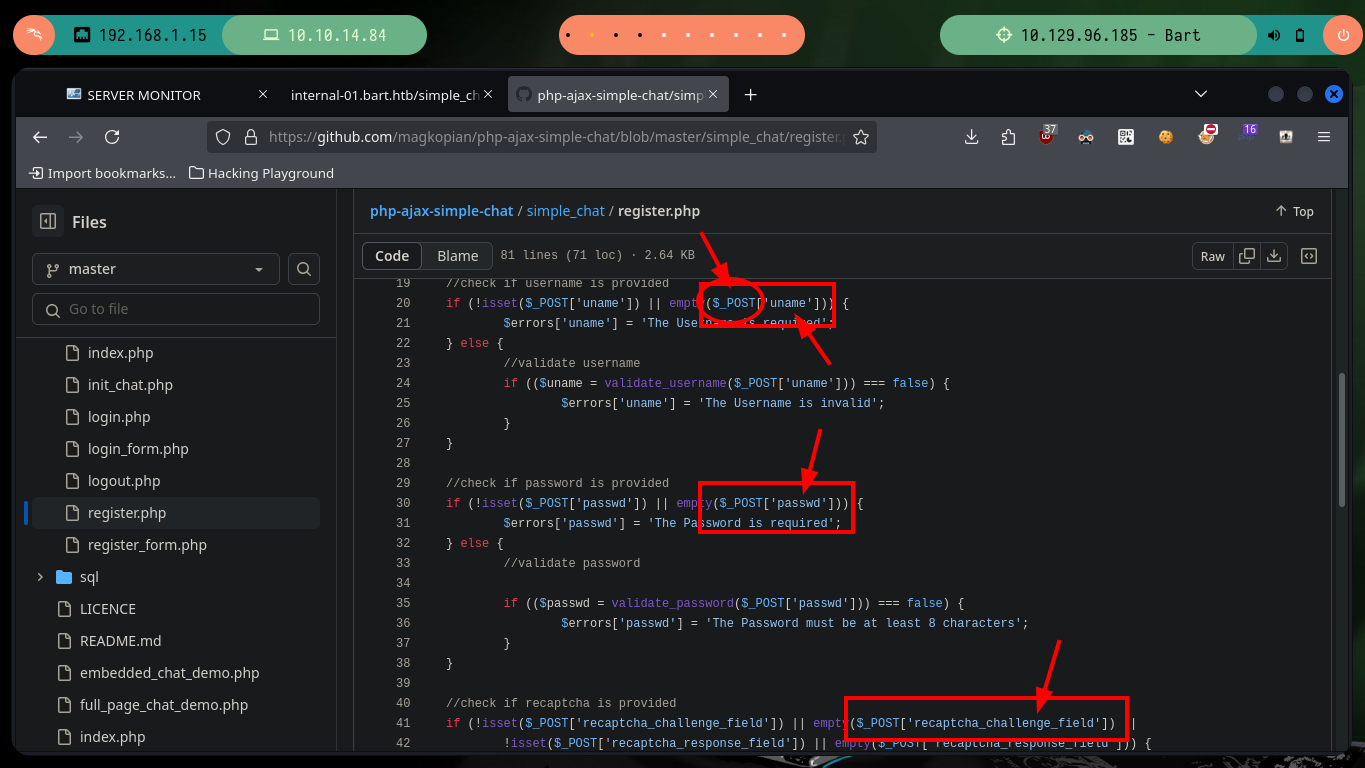Click the last extension icon before hamburger menu
Image resolution: width=1365 pixels, height=768 pixels.
(1286, 137)
